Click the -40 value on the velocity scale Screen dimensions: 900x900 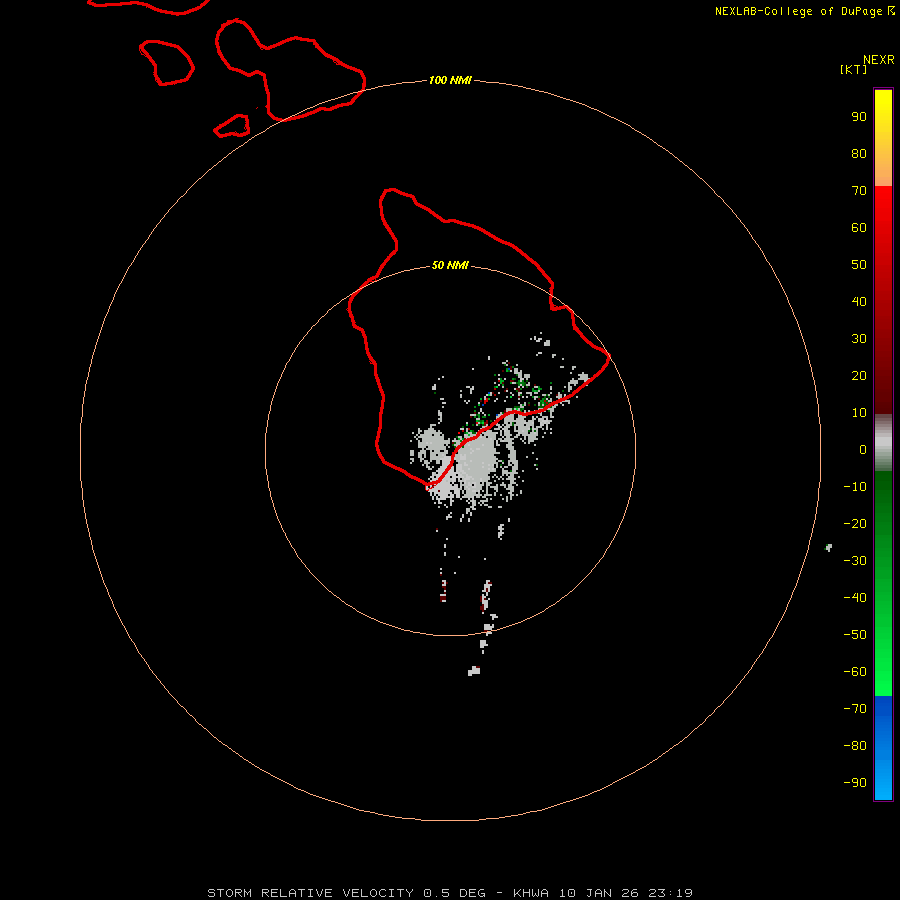point(855,598)
